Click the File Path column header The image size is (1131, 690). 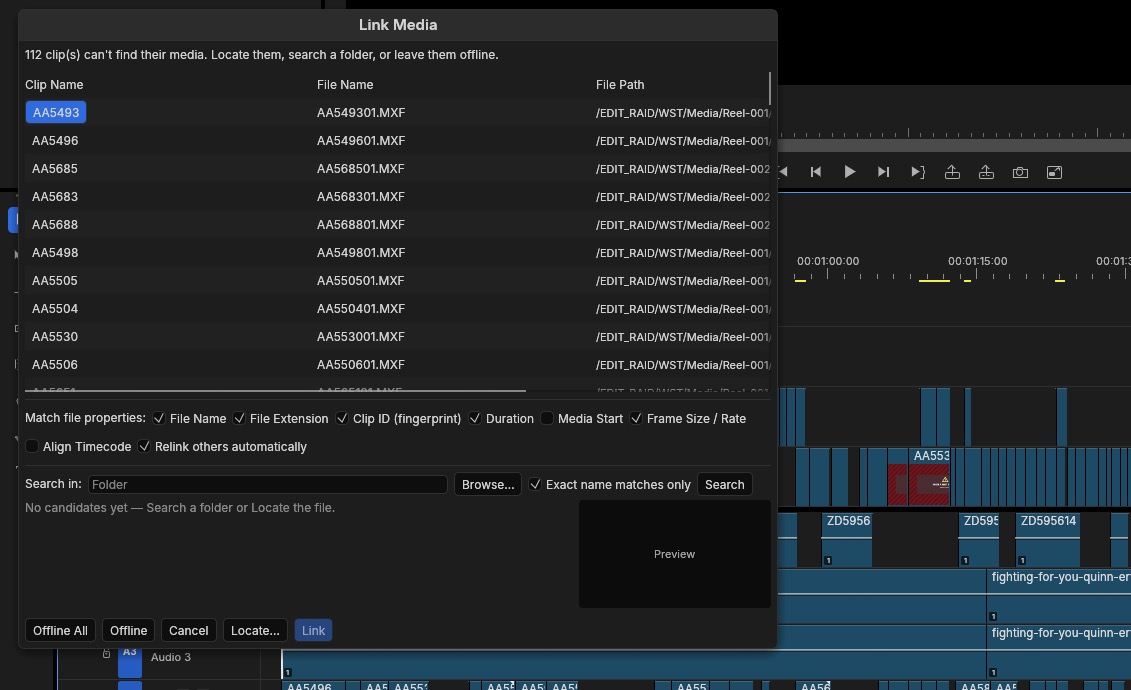coord(620,84)
